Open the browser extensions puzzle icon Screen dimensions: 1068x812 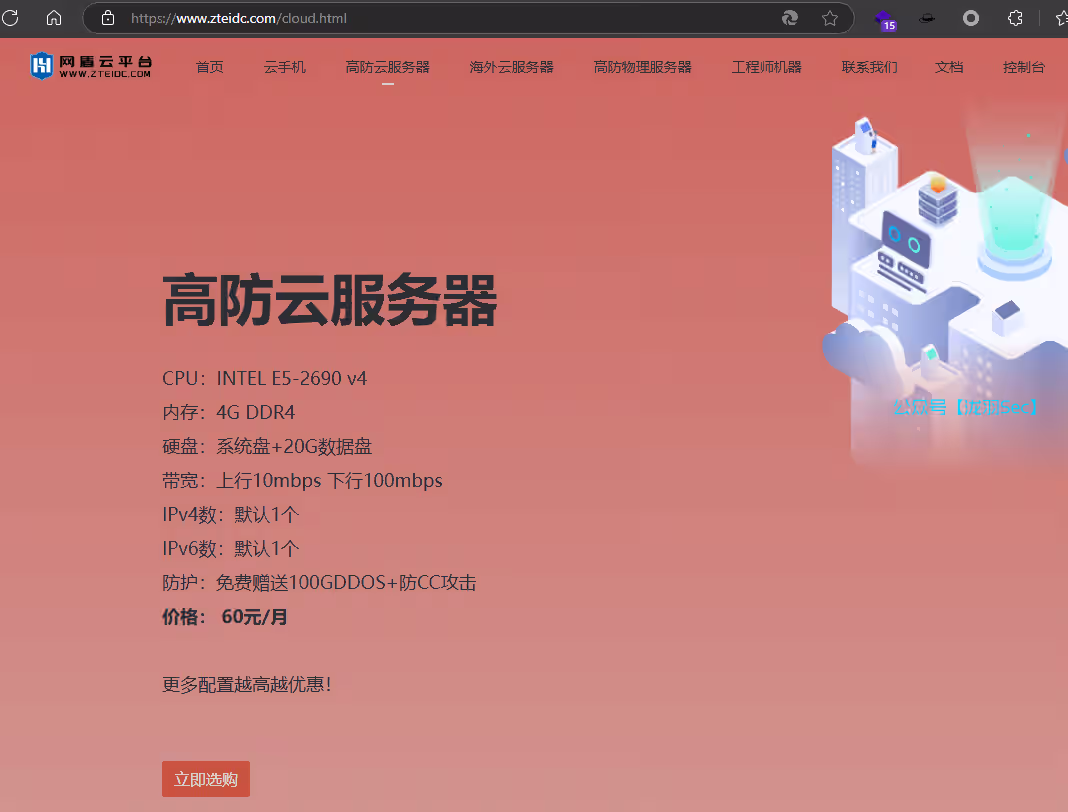click(x=1014, y=18)
